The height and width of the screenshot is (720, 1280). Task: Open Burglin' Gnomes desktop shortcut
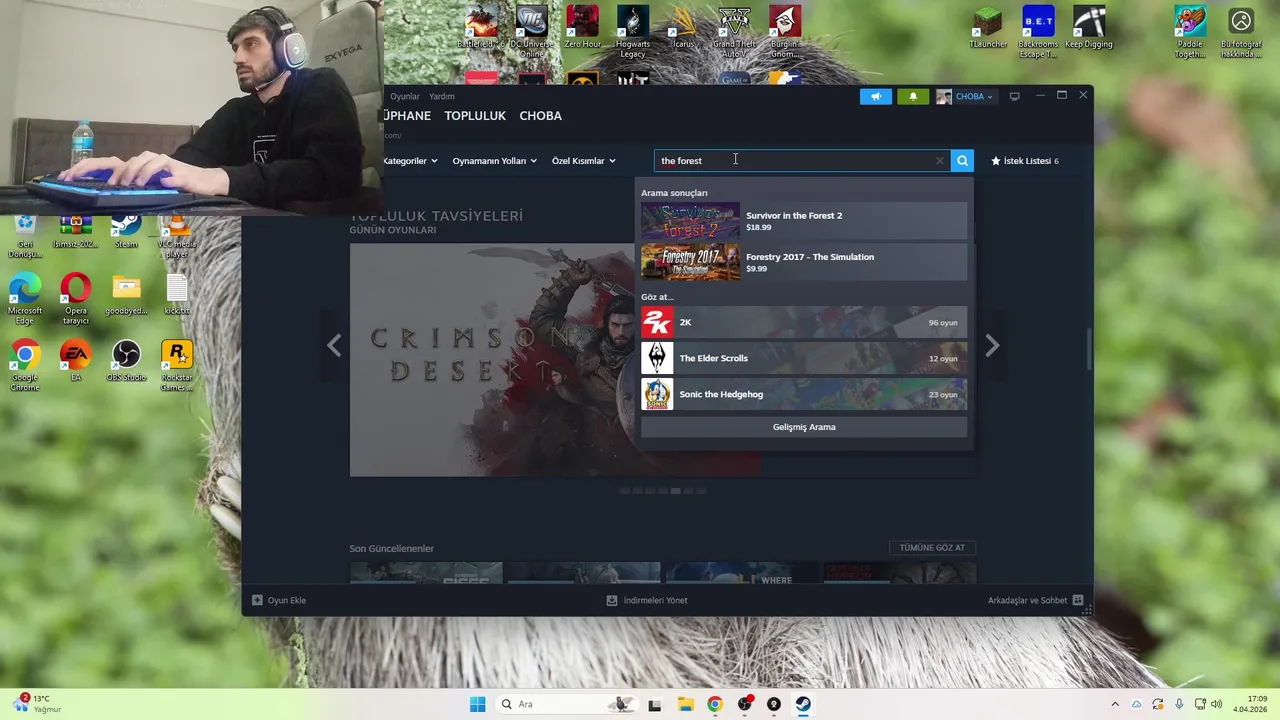[x=785, y=32]
